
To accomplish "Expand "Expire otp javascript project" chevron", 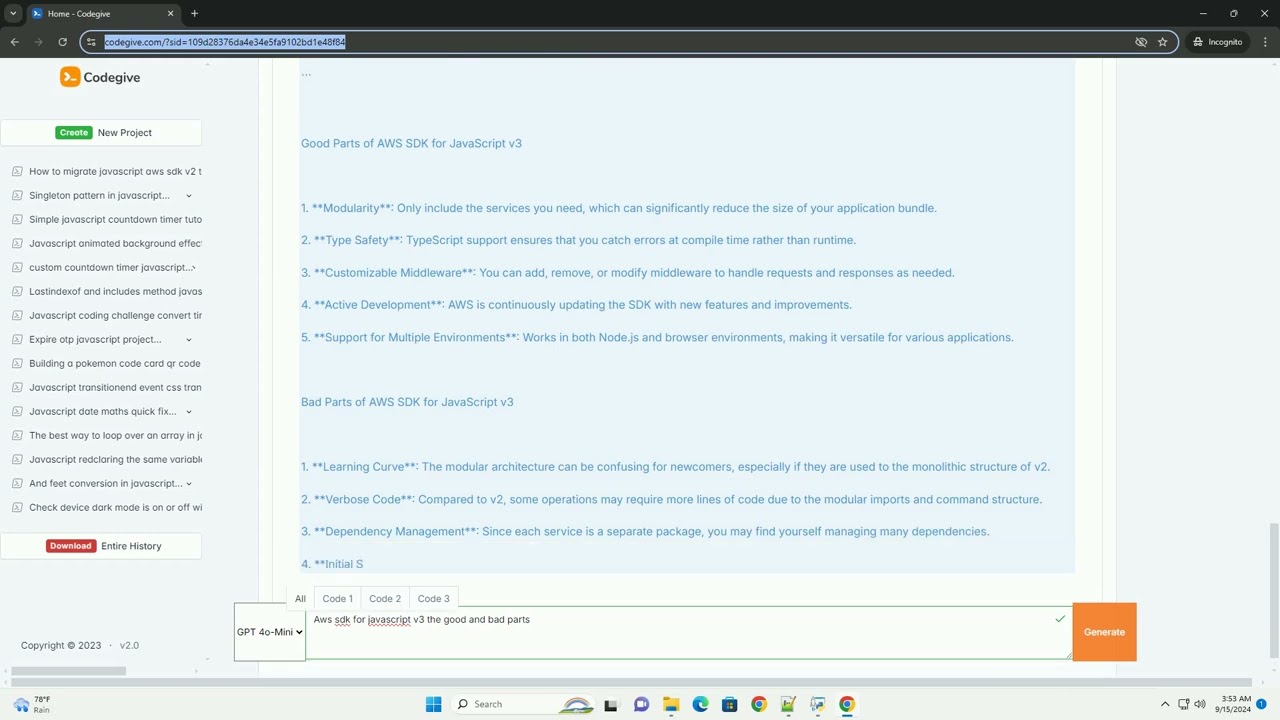I will 189,340.
